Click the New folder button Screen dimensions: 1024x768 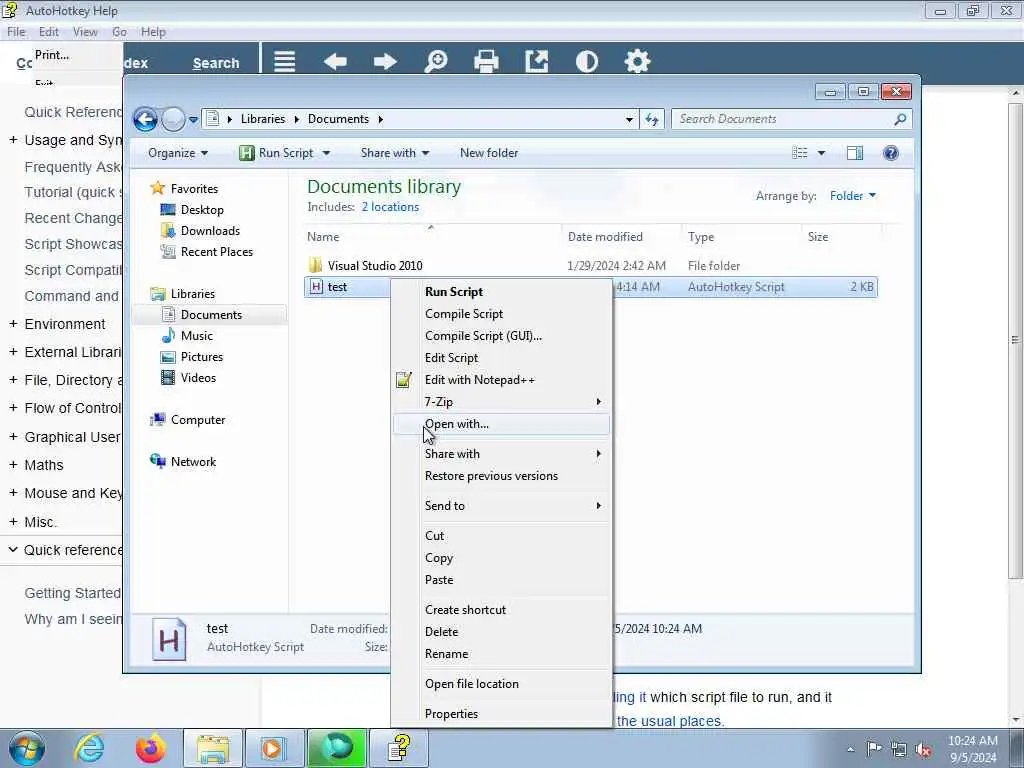488,153
